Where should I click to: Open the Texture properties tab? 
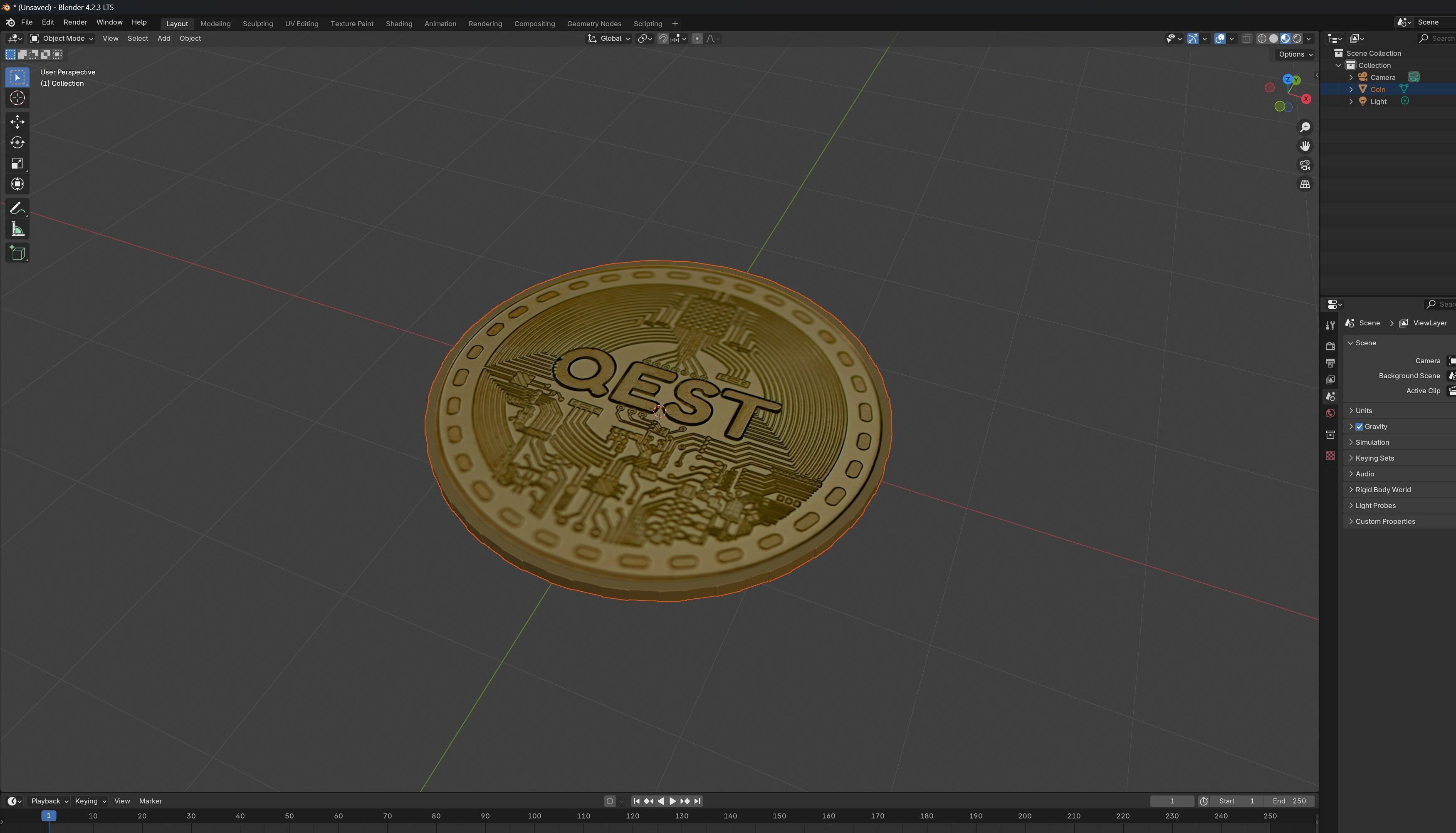pos(1330,455)
